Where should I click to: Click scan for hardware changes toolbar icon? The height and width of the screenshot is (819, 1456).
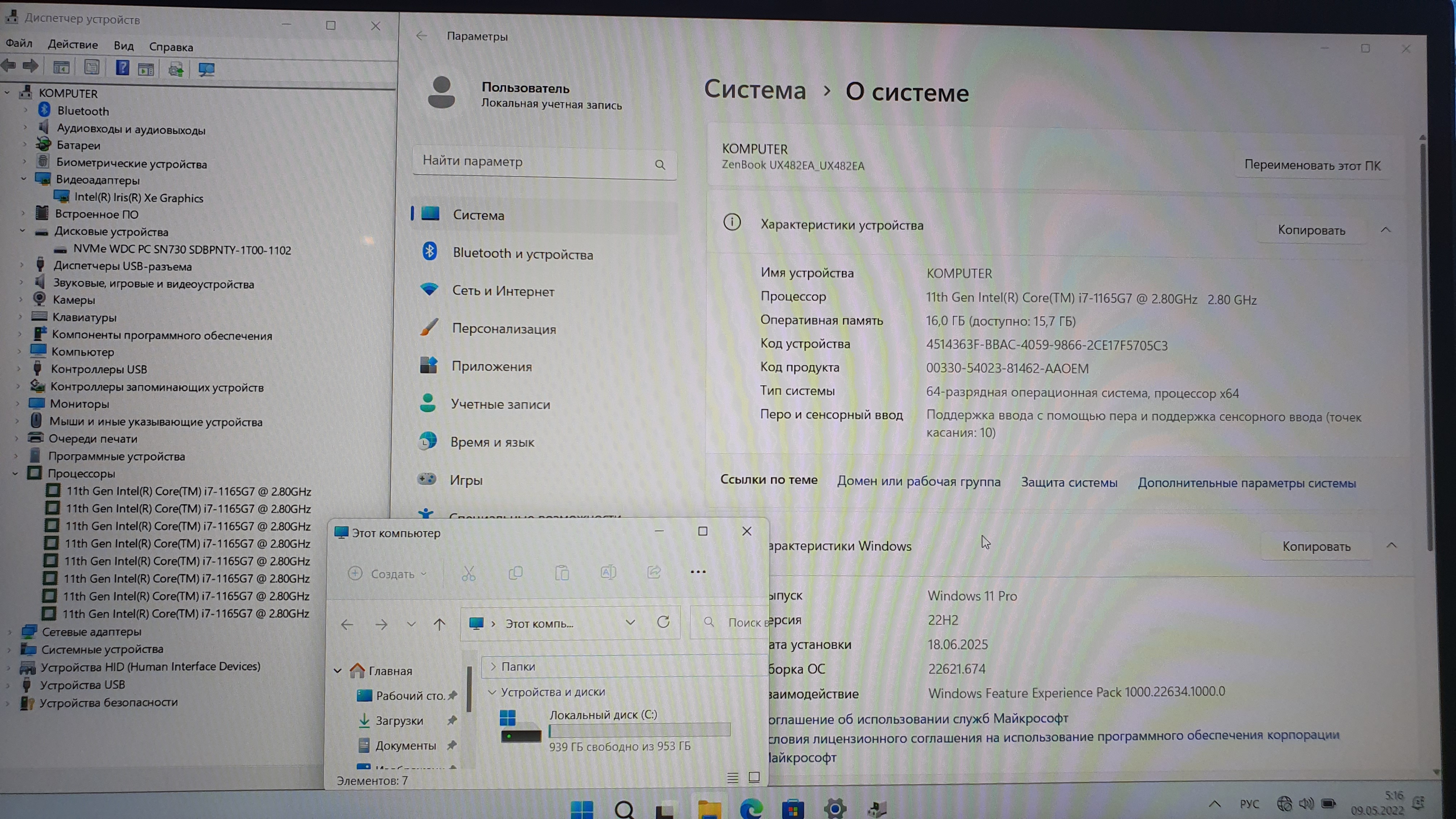tap(206, 69)
